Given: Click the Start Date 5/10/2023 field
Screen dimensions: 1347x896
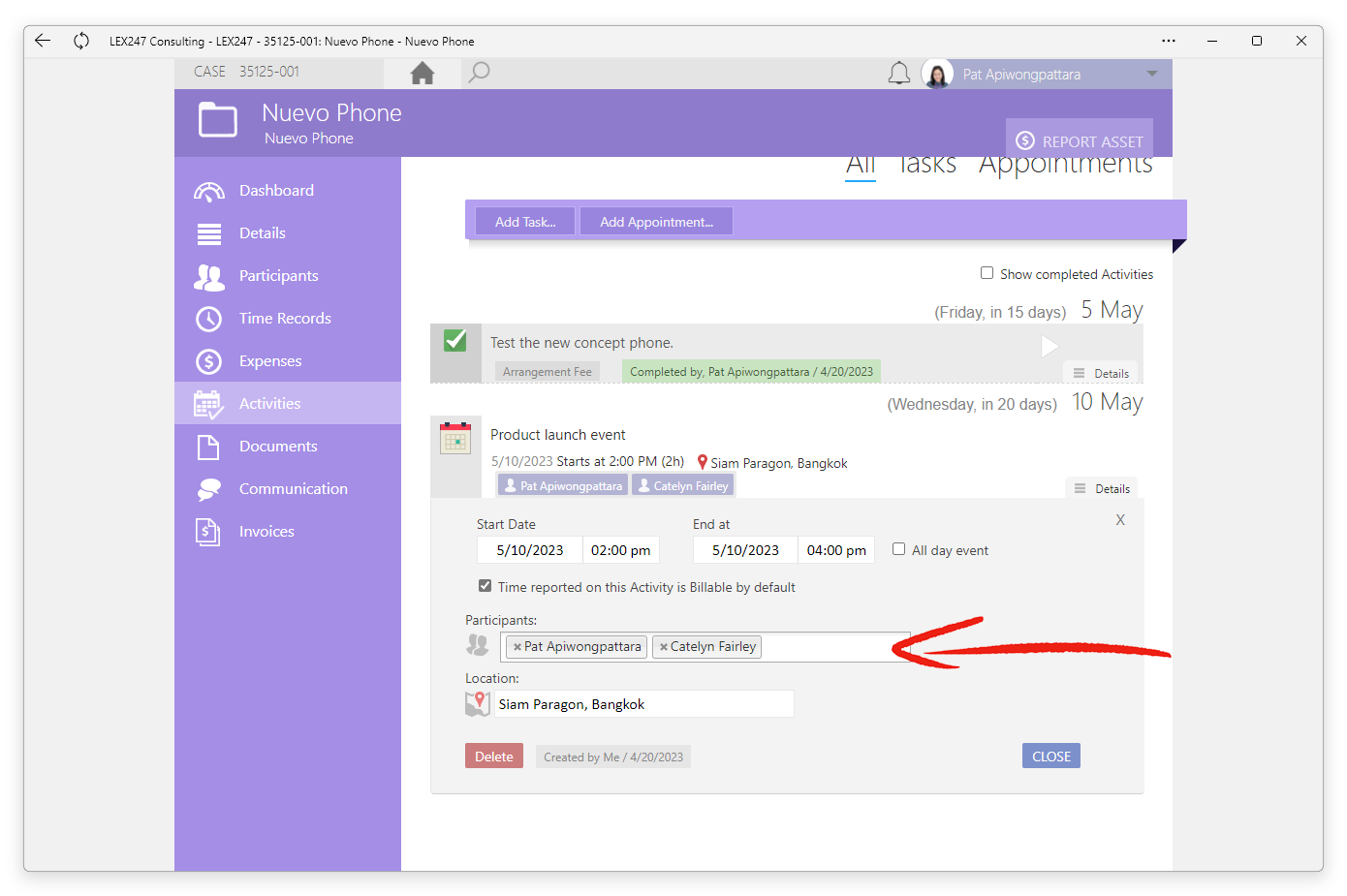Looking at the screenshot, I should pos(530,550).
